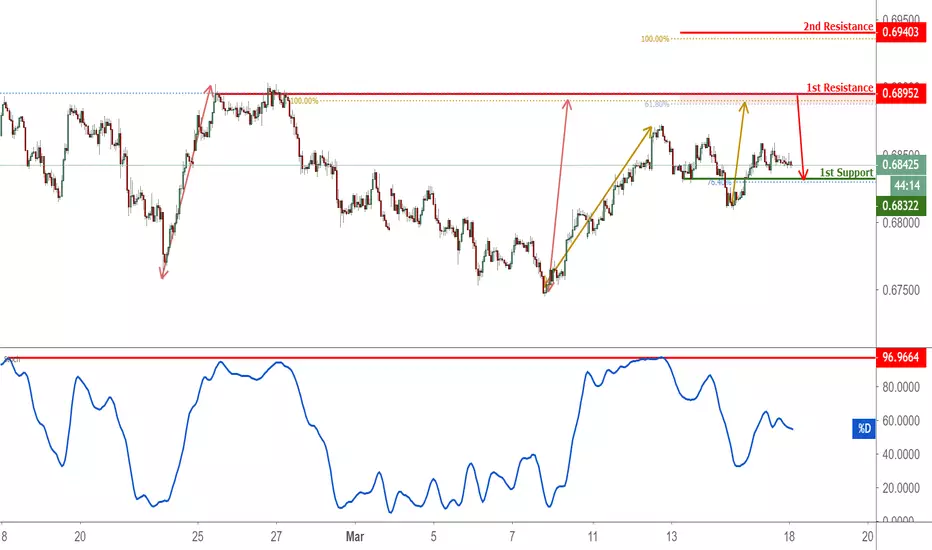932x550 pixels.
Task: Click the date 13 on time axis
Action: pos(671,536)
